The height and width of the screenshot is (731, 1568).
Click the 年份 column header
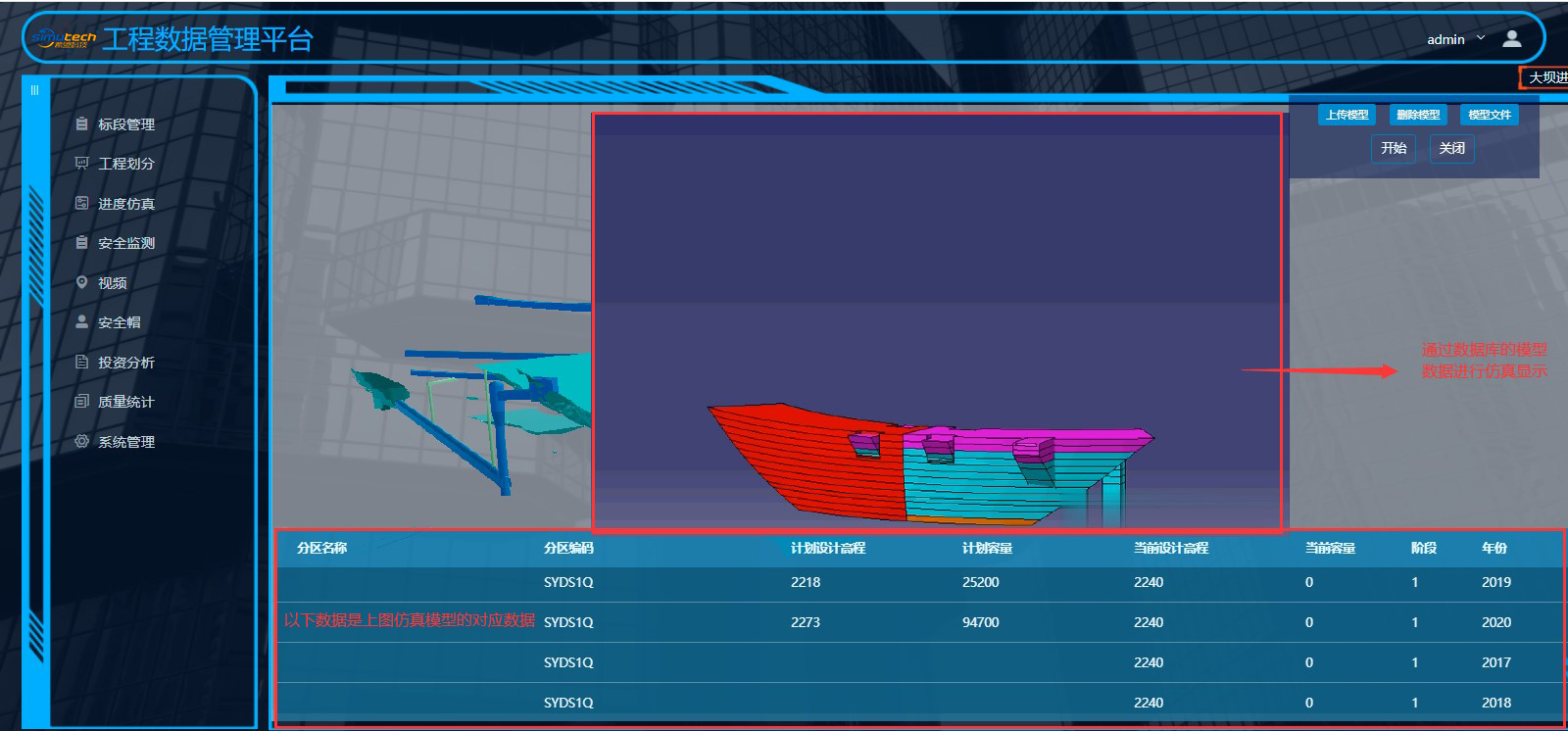click(1494, 548)
